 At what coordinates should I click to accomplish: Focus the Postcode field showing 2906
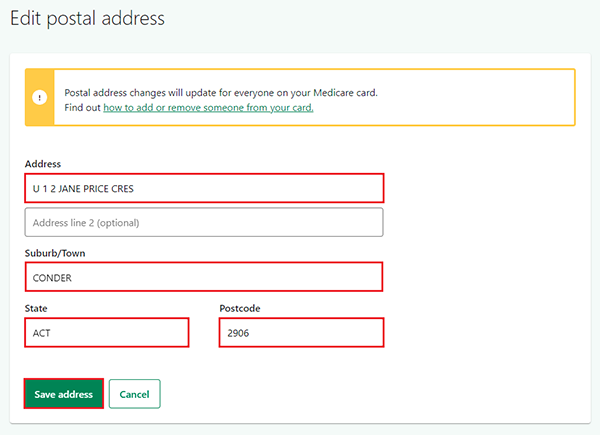[301, 332]
